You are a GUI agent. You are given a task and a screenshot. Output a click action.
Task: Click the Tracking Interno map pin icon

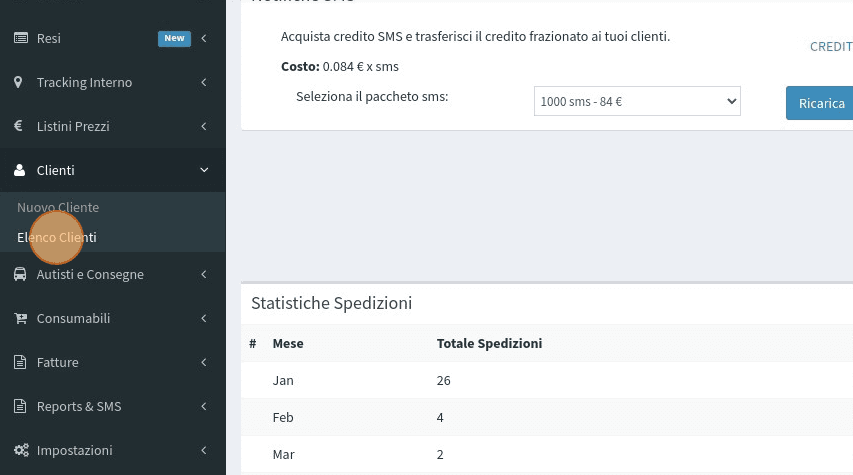[x=18, y=82]
